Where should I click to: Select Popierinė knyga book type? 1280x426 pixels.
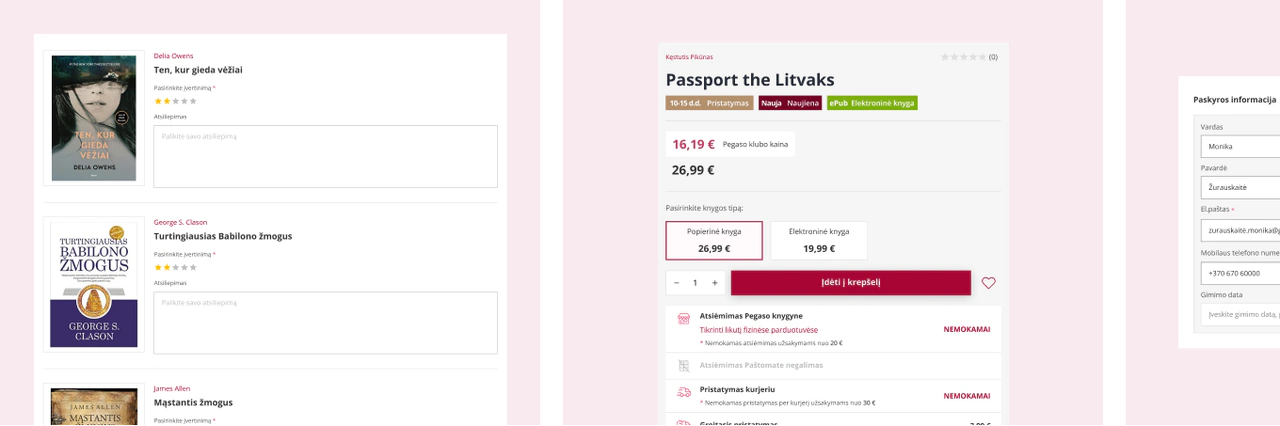[714, 240]
